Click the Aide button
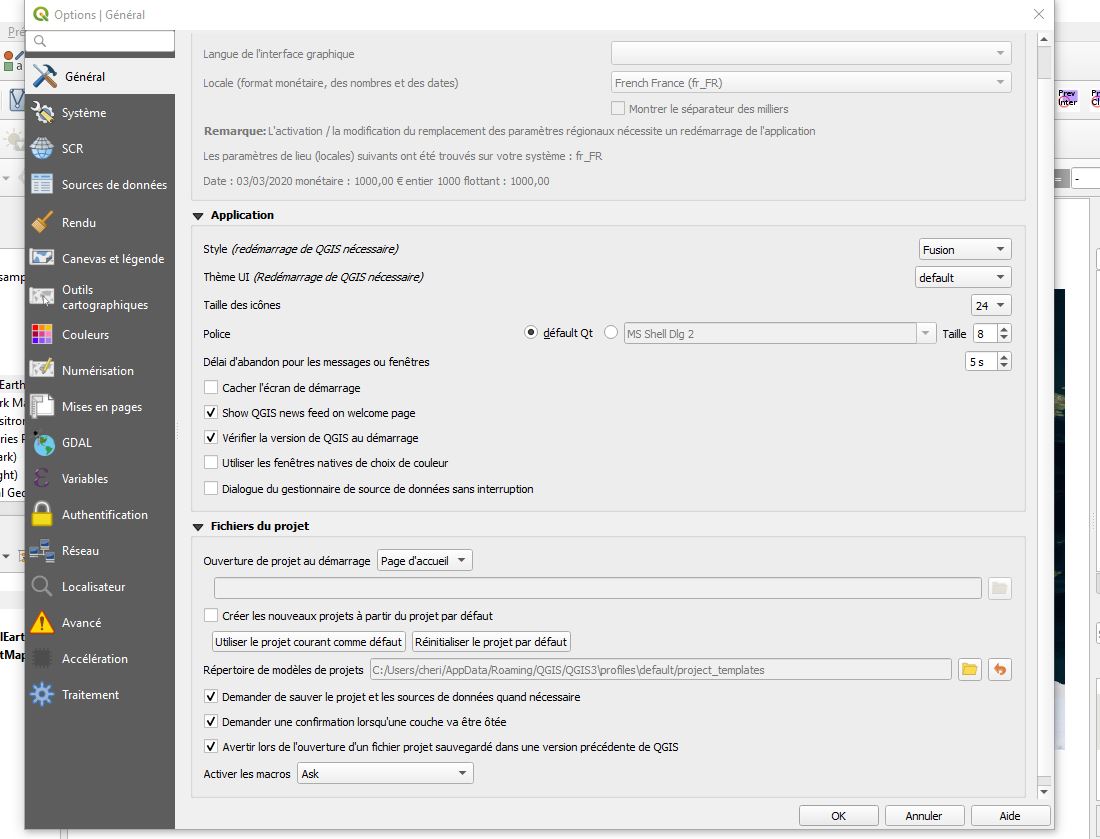Viewport: 1100px width, 839px height. point(1009,815)
